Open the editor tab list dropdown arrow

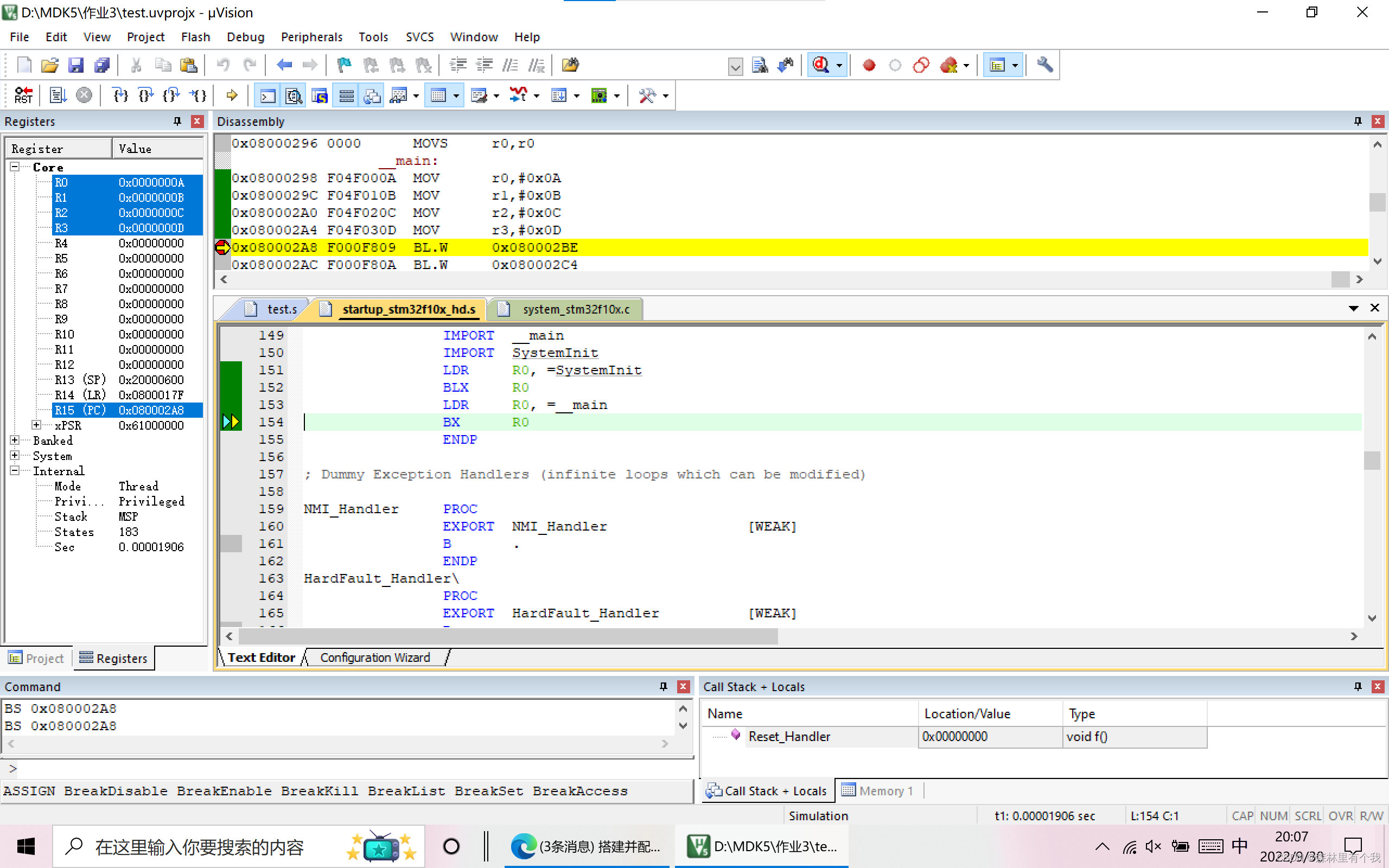[1353, 308]
